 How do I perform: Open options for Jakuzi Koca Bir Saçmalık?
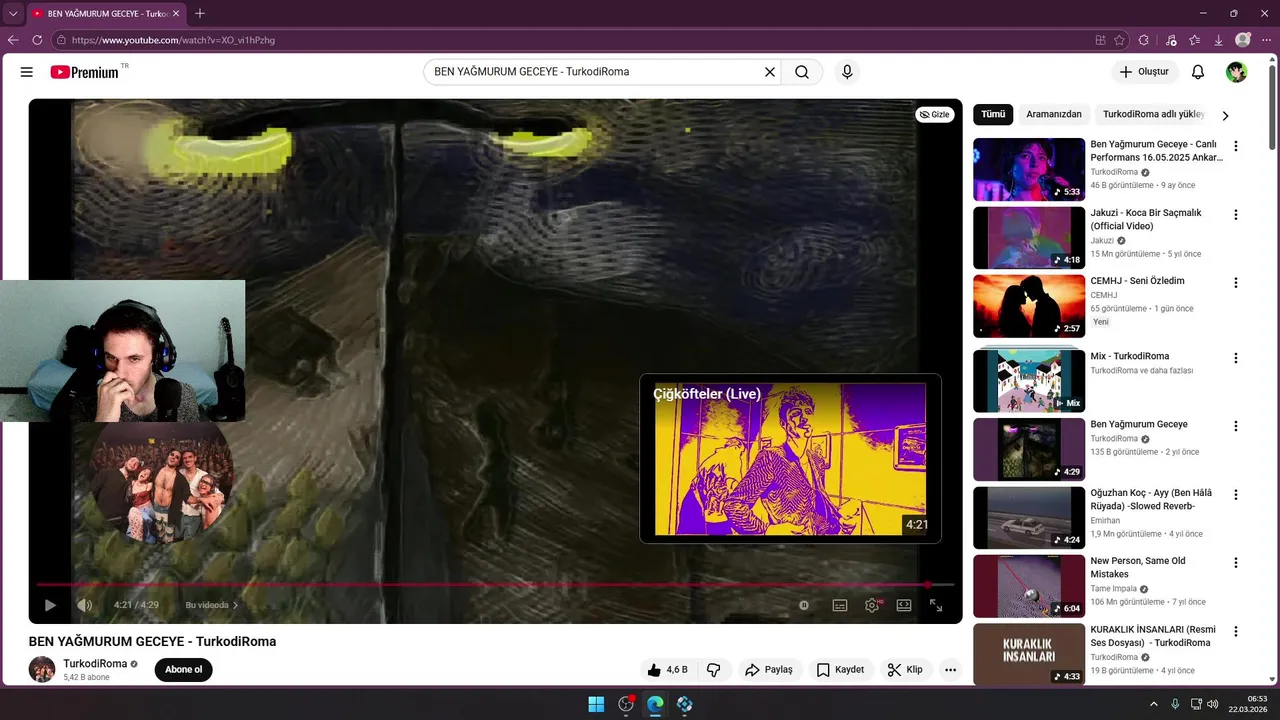[1236, 215]
